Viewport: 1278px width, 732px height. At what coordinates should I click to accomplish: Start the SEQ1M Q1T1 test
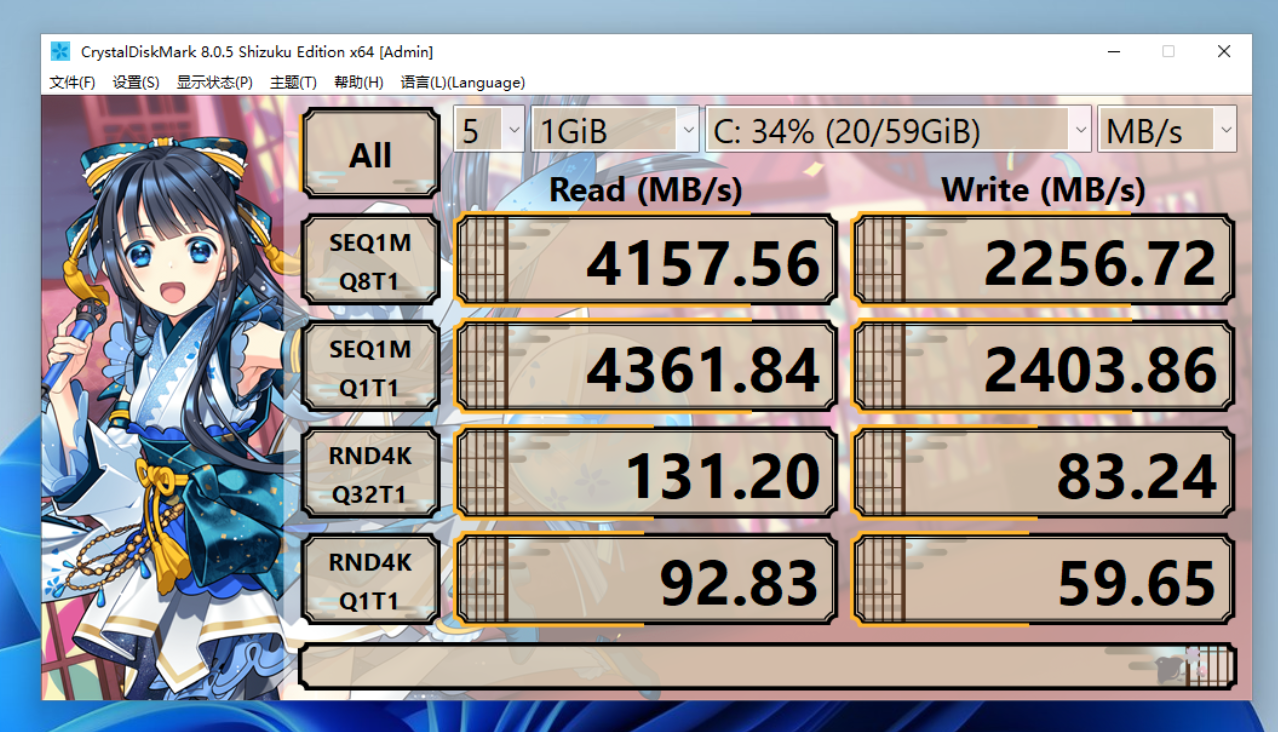coord(371,368)
